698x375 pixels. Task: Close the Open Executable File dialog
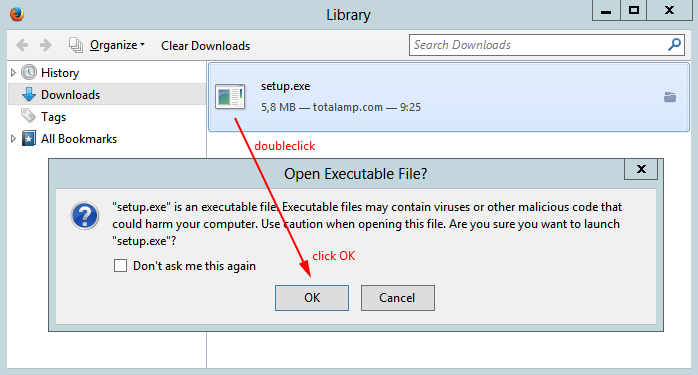coord(641,169)
